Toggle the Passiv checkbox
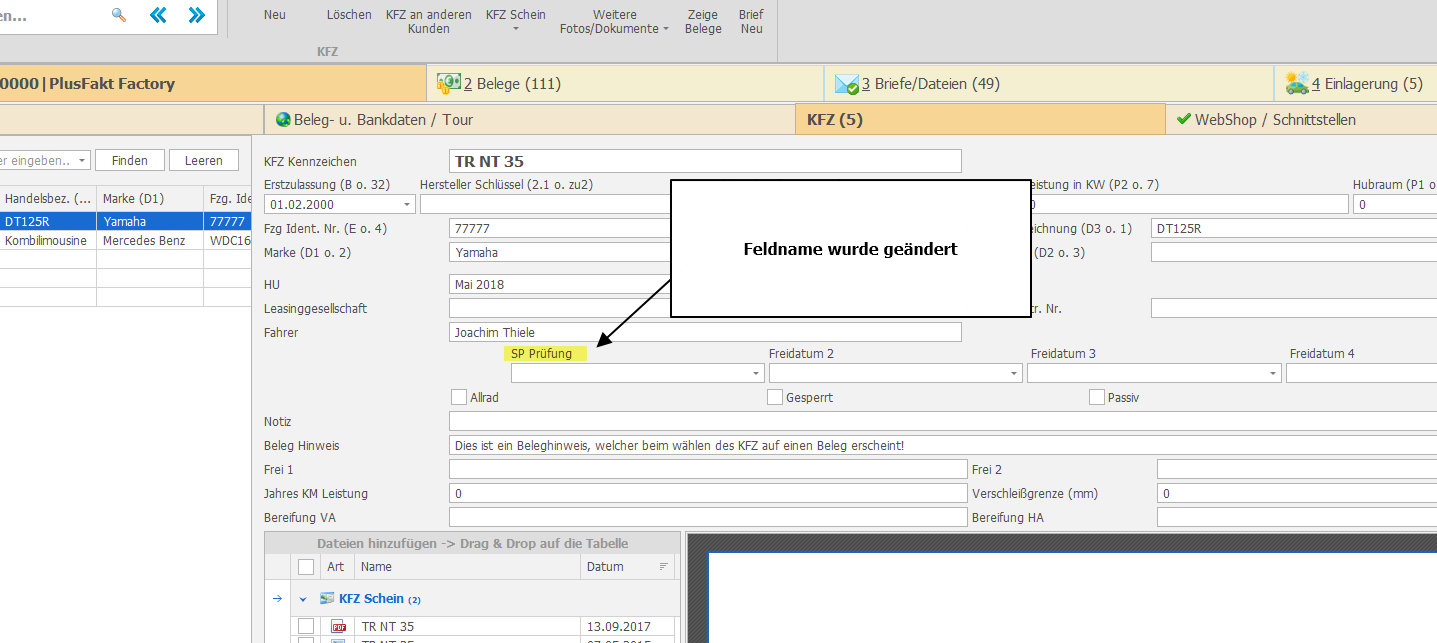The height and width of the screenshot is (643, 1437). [1097, 397]
